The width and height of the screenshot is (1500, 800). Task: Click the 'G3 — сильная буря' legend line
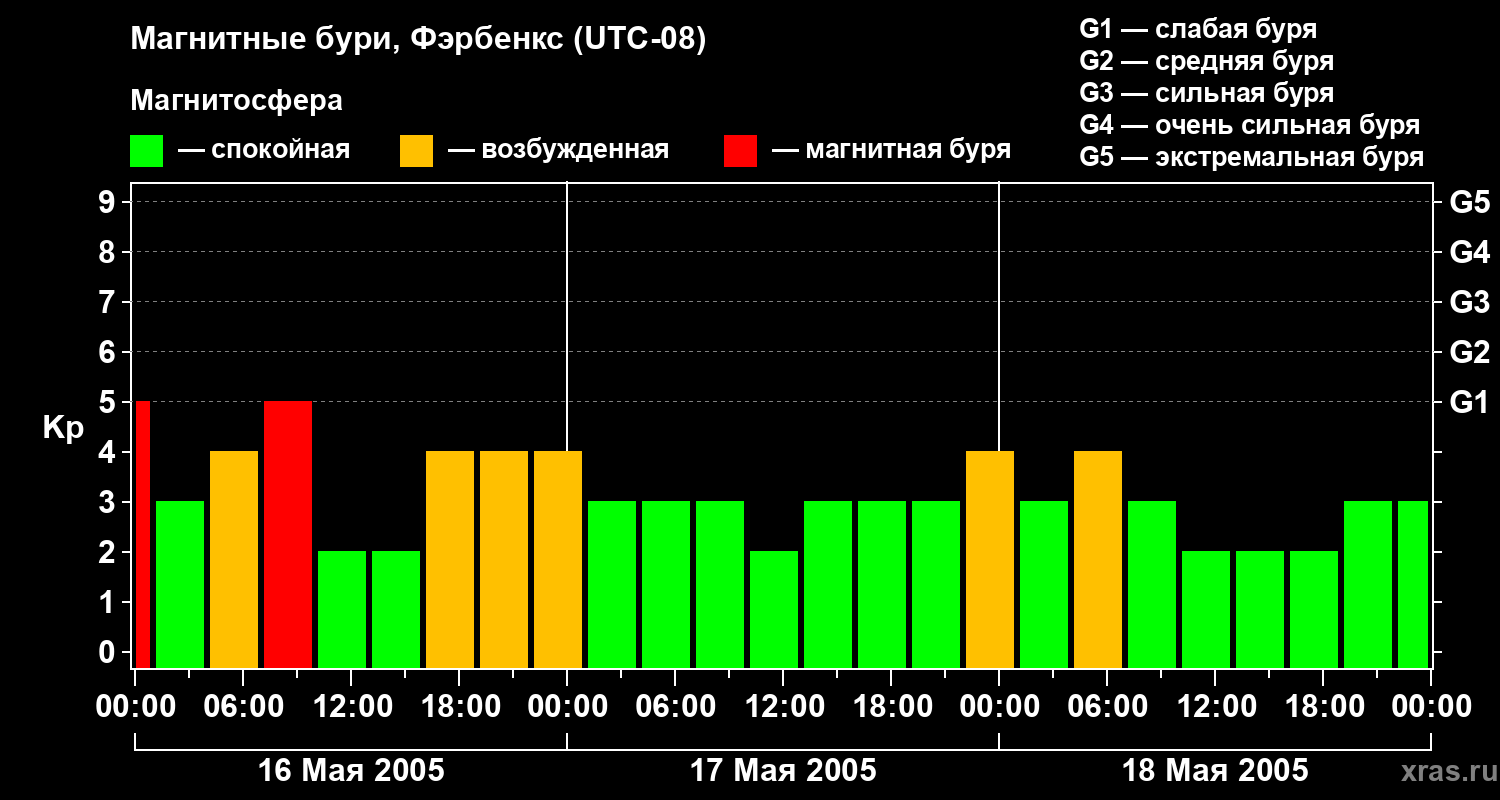pyautogui.click(x=1206, y=93)
